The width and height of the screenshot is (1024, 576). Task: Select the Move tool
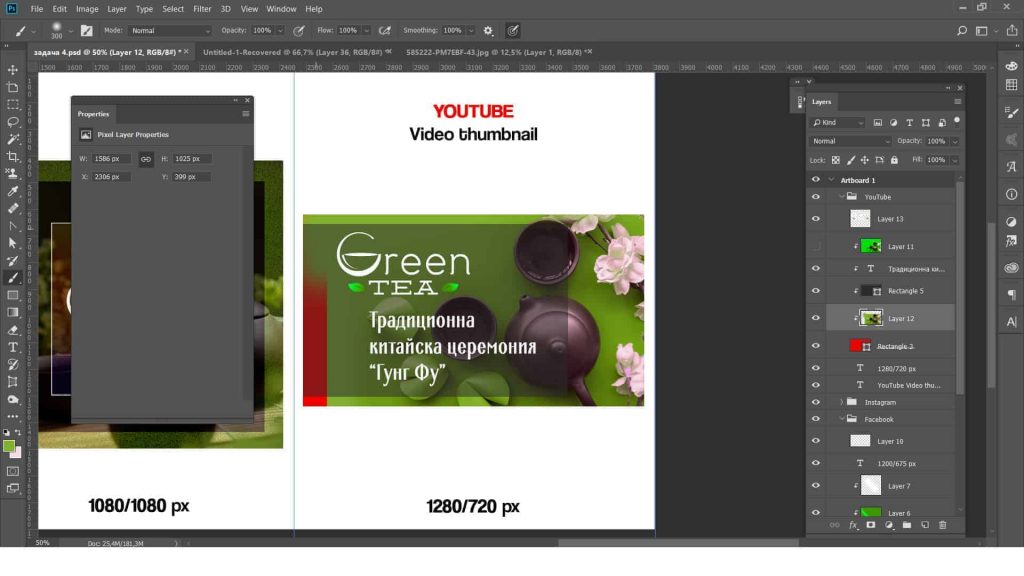coord(12,69)
